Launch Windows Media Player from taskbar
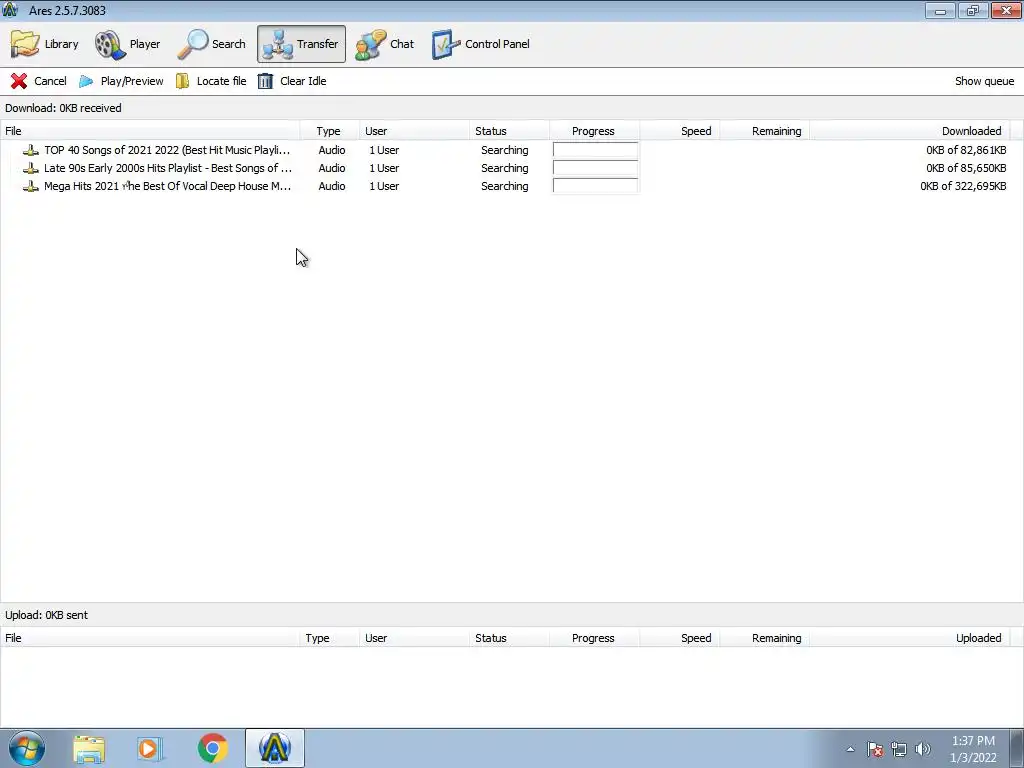Screen dimensions: 1024x768 [150, 749]
